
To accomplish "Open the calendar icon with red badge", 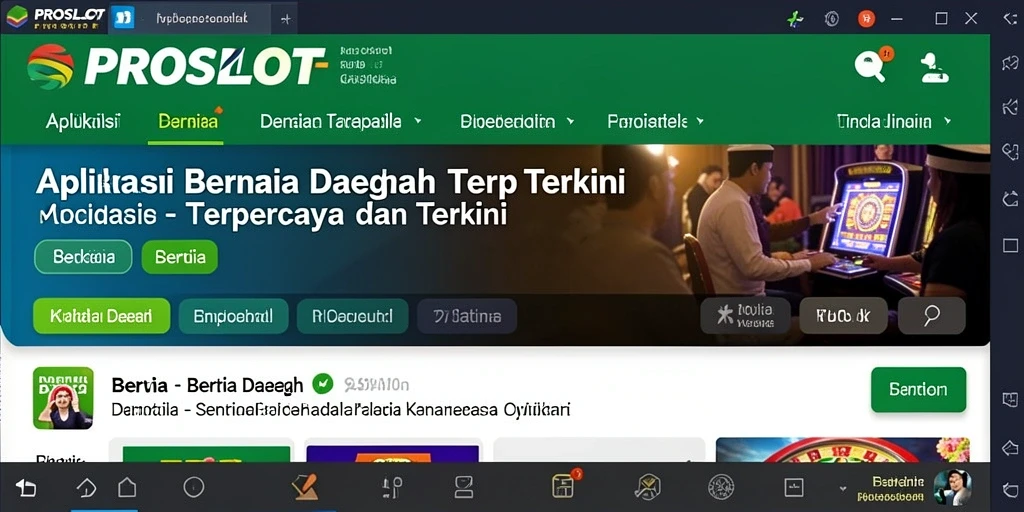I will (x=564, y=485).
